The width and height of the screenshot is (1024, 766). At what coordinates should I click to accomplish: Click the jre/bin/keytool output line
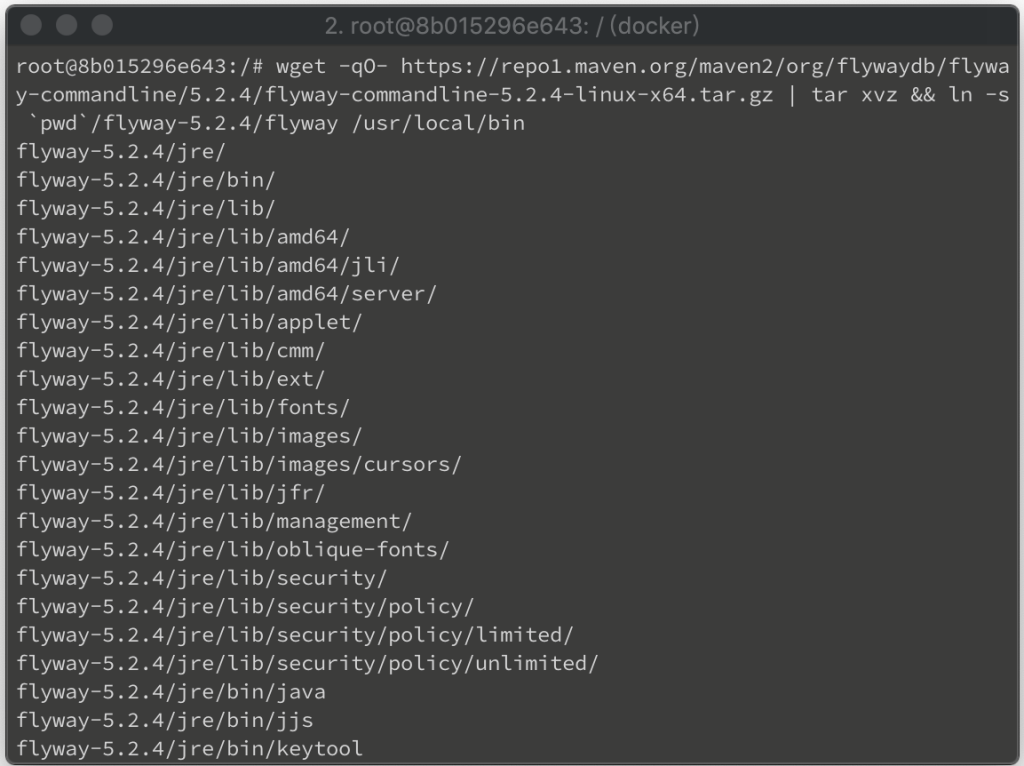(189, 748)
